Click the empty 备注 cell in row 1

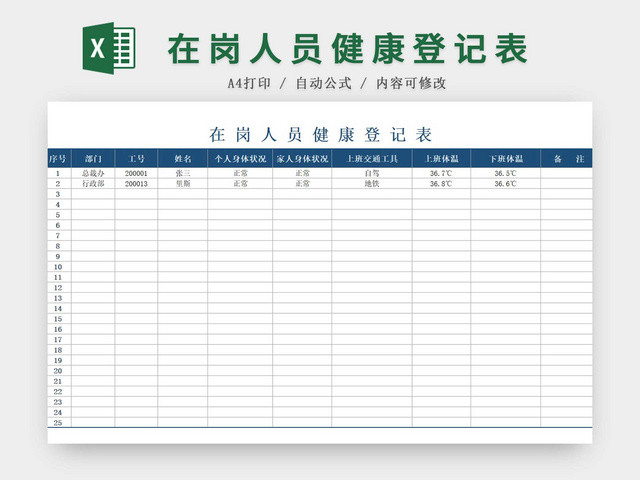[x=567, y=173]
